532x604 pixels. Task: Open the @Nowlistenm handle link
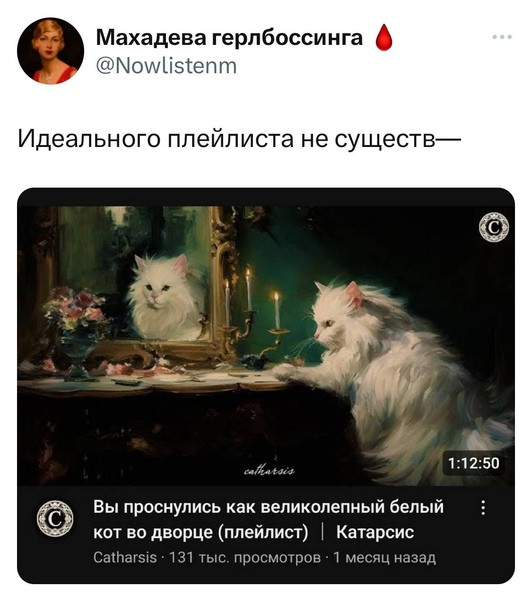[x=166, y=66]
